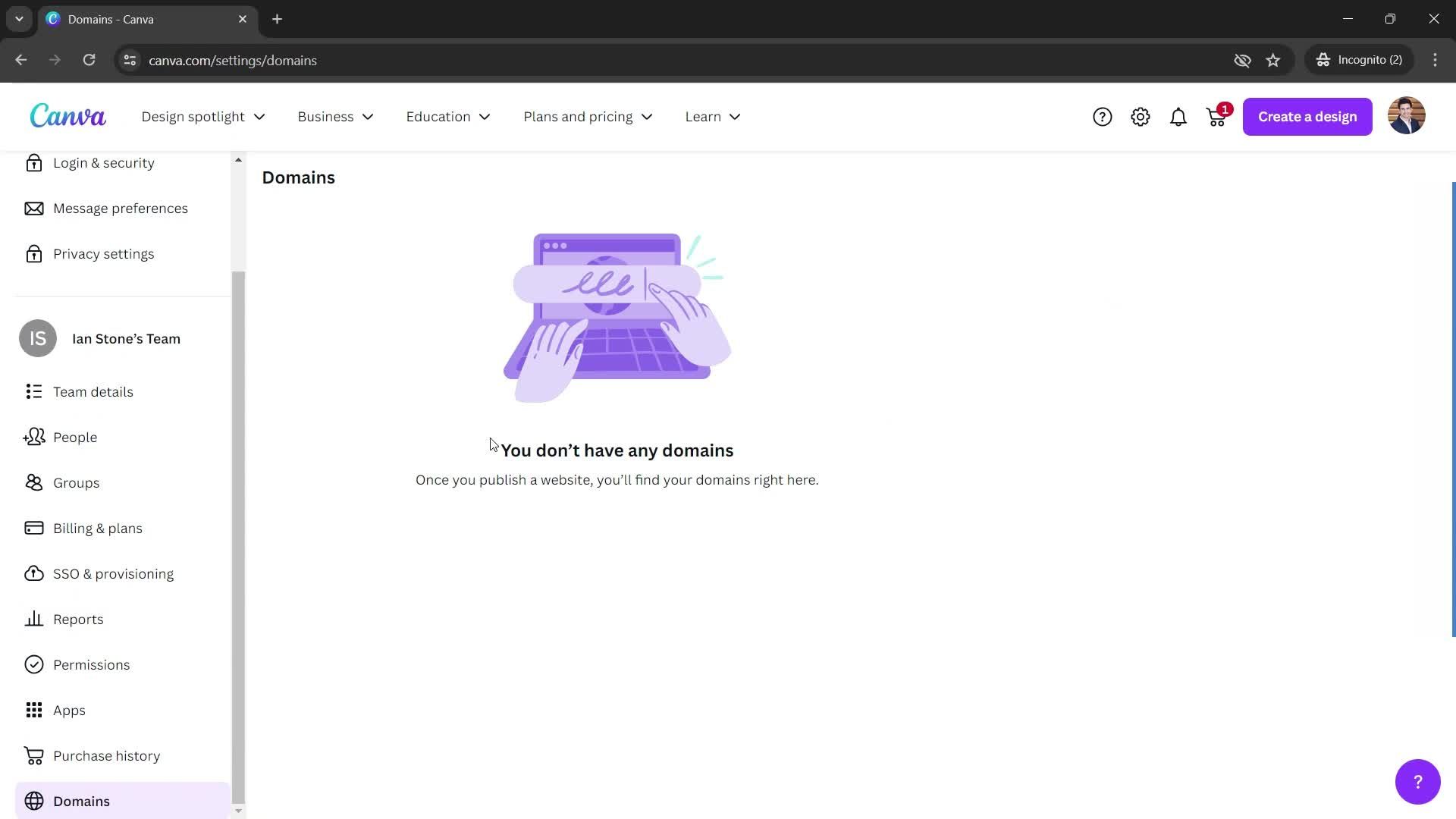Viewport: 1456px width, 819px height.
Task: Open Team details settings
Action: (93, 391)
